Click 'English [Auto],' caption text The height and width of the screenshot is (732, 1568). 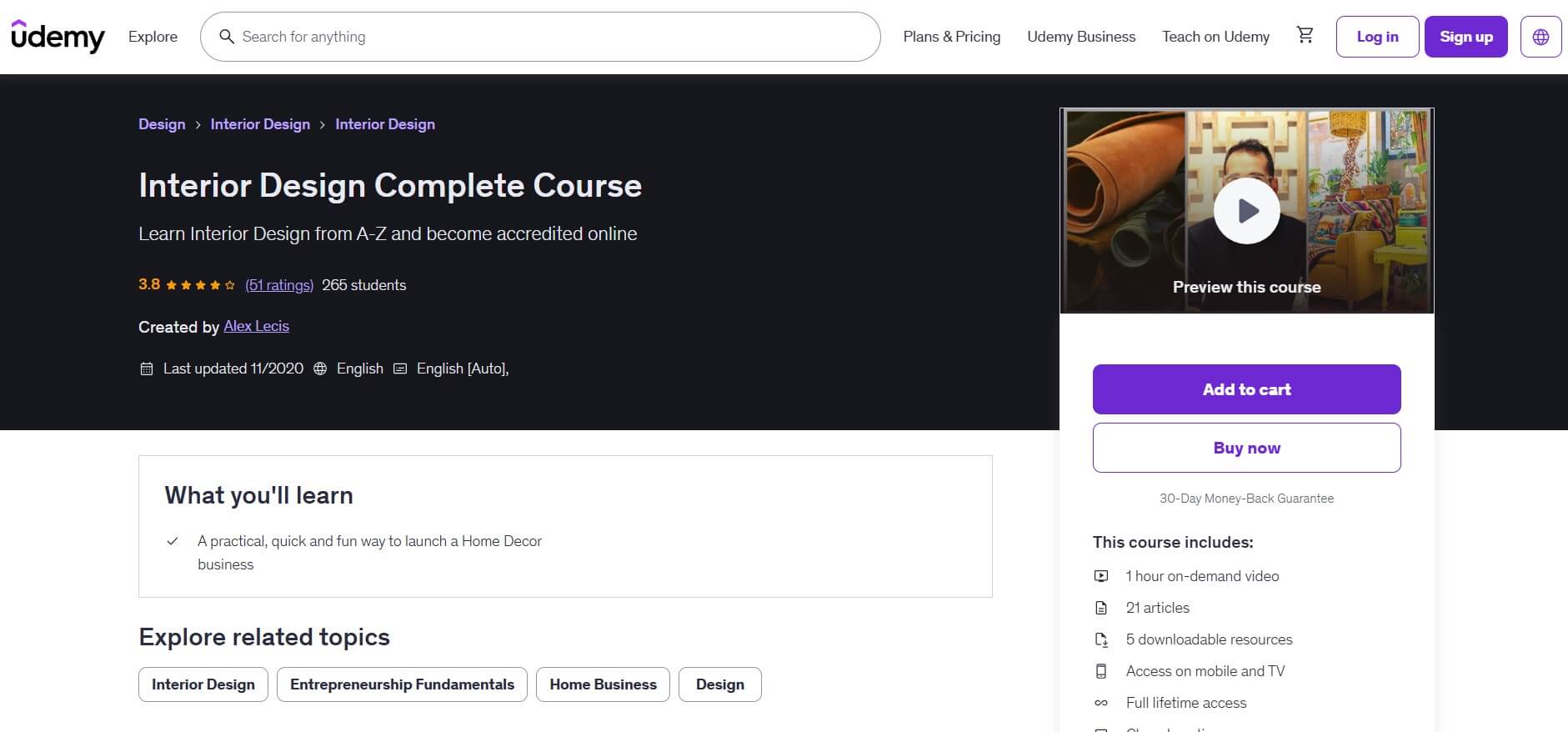[x=463, y=369]
